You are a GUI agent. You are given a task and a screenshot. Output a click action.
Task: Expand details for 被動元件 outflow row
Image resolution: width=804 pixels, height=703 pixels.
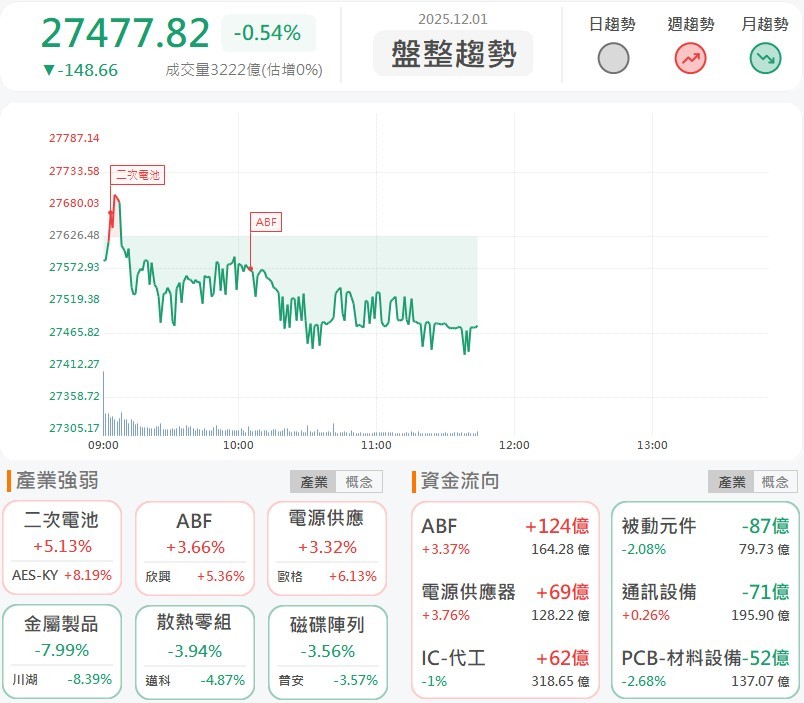700,534
